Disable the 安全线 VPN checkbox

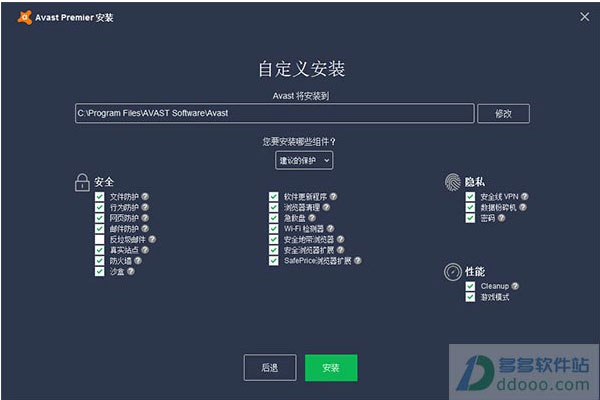470,196
